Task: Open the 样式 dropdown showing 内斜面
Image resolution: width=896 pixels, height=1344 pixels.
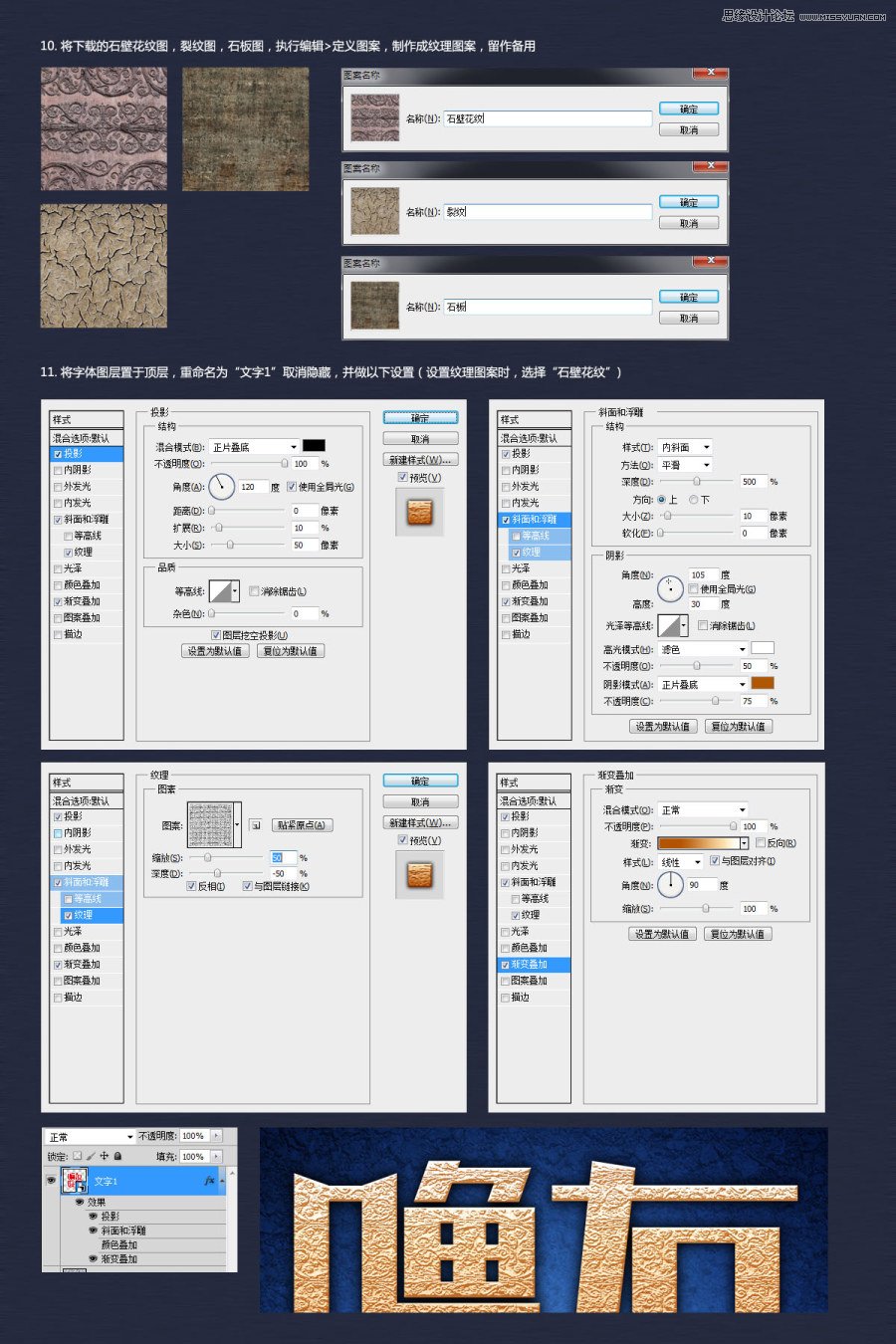Action: (687, 446)
